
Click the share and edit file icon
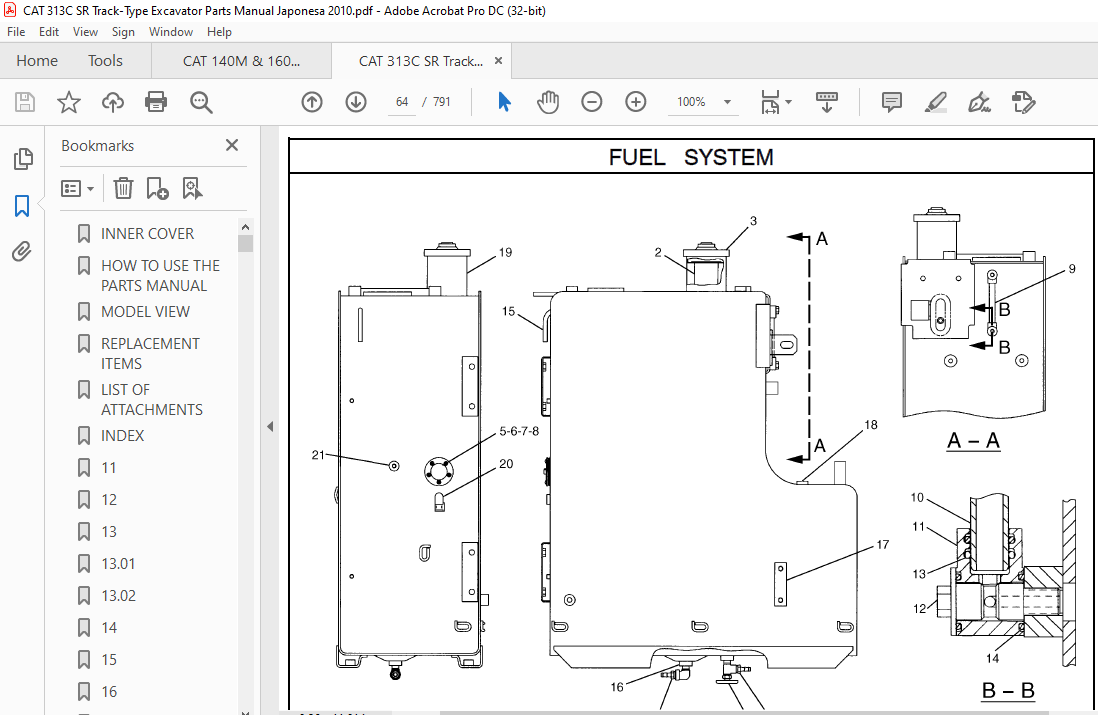pos(1023,102)
